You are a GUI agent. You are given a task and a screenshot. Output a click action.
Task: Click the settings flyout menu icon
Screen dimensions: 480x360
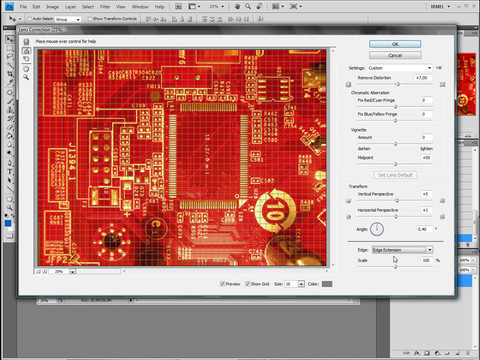(439, 68)
